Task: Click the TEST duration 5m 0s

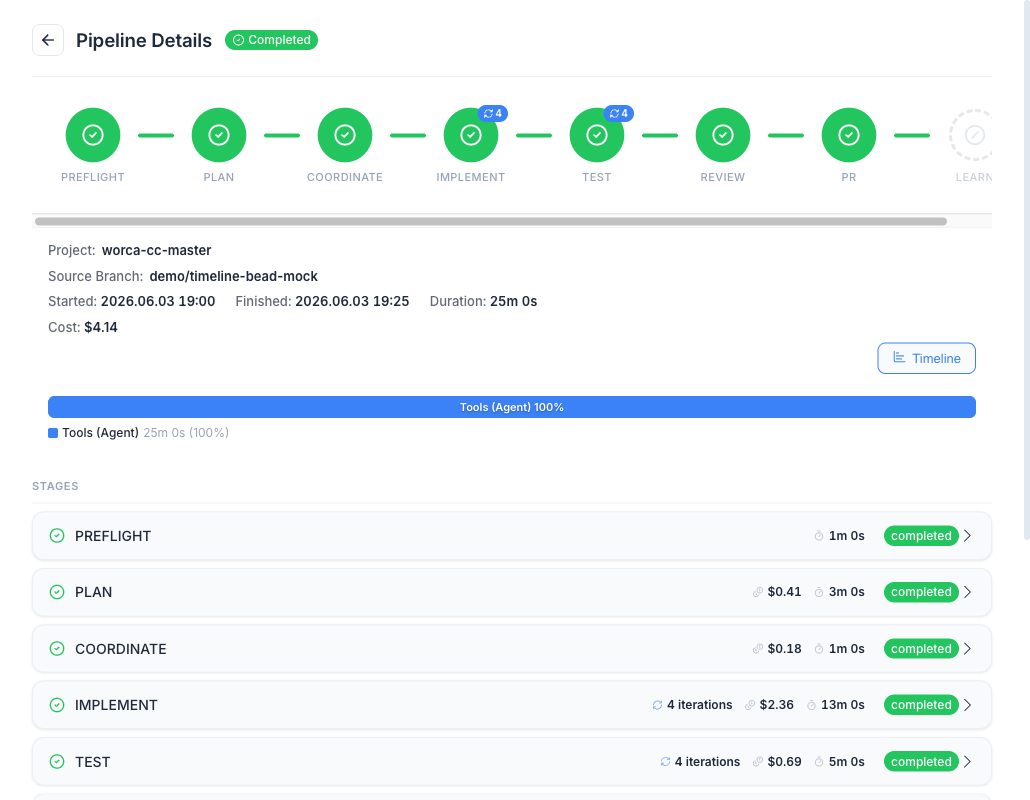Action: click(x=847, y=762)
